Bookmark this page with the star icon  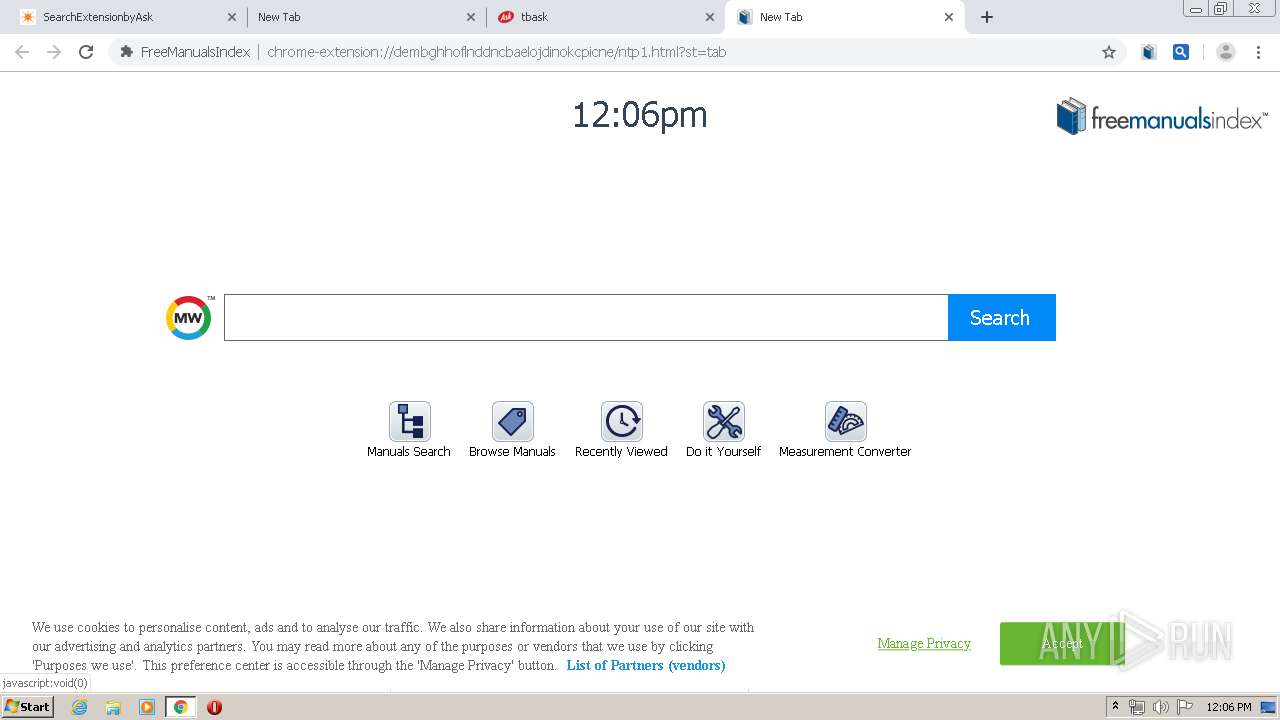pyautogui.click(x=1108, y=52)
